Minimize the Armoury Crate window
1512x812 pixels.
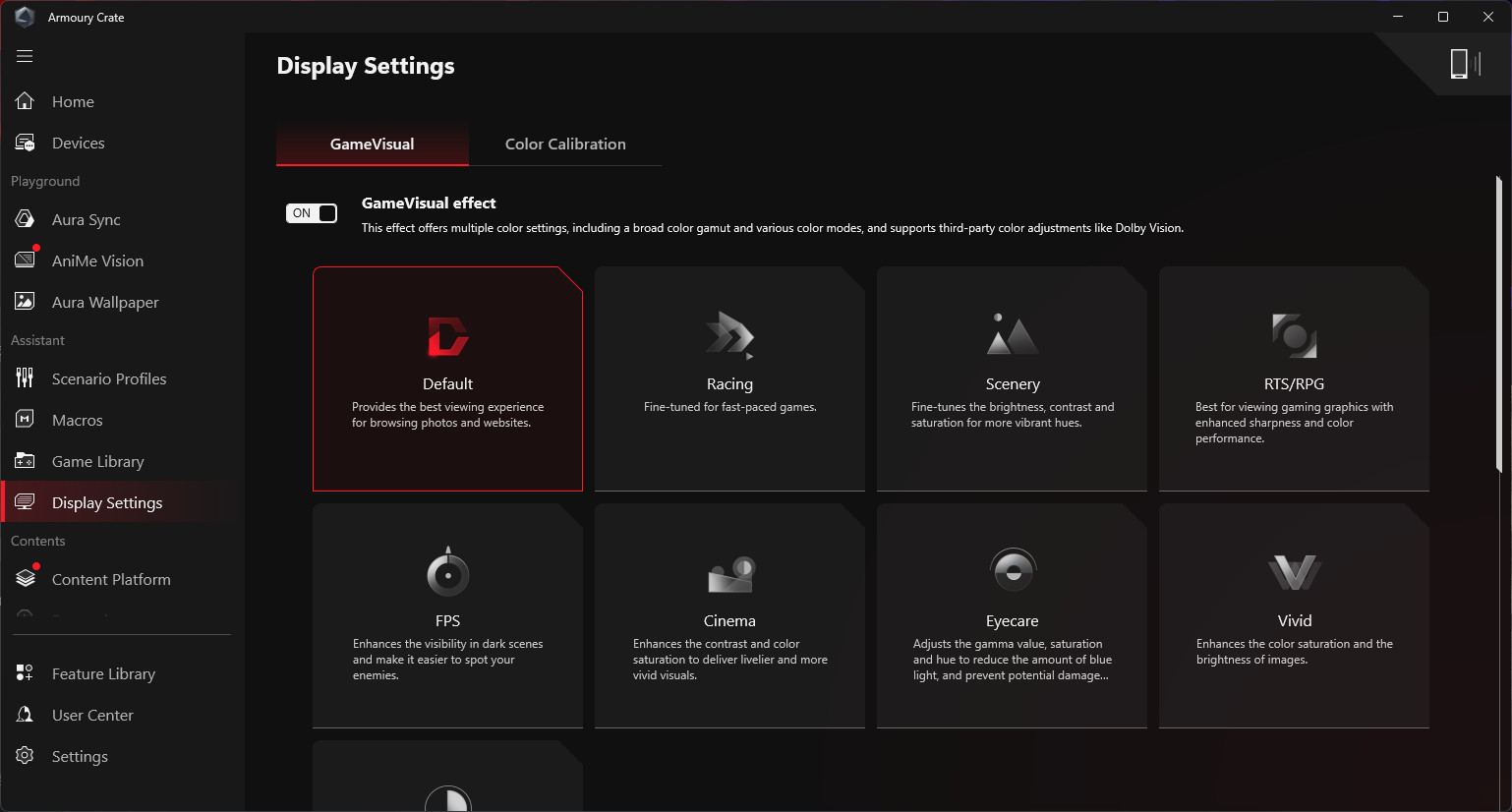pos(1398,17)
